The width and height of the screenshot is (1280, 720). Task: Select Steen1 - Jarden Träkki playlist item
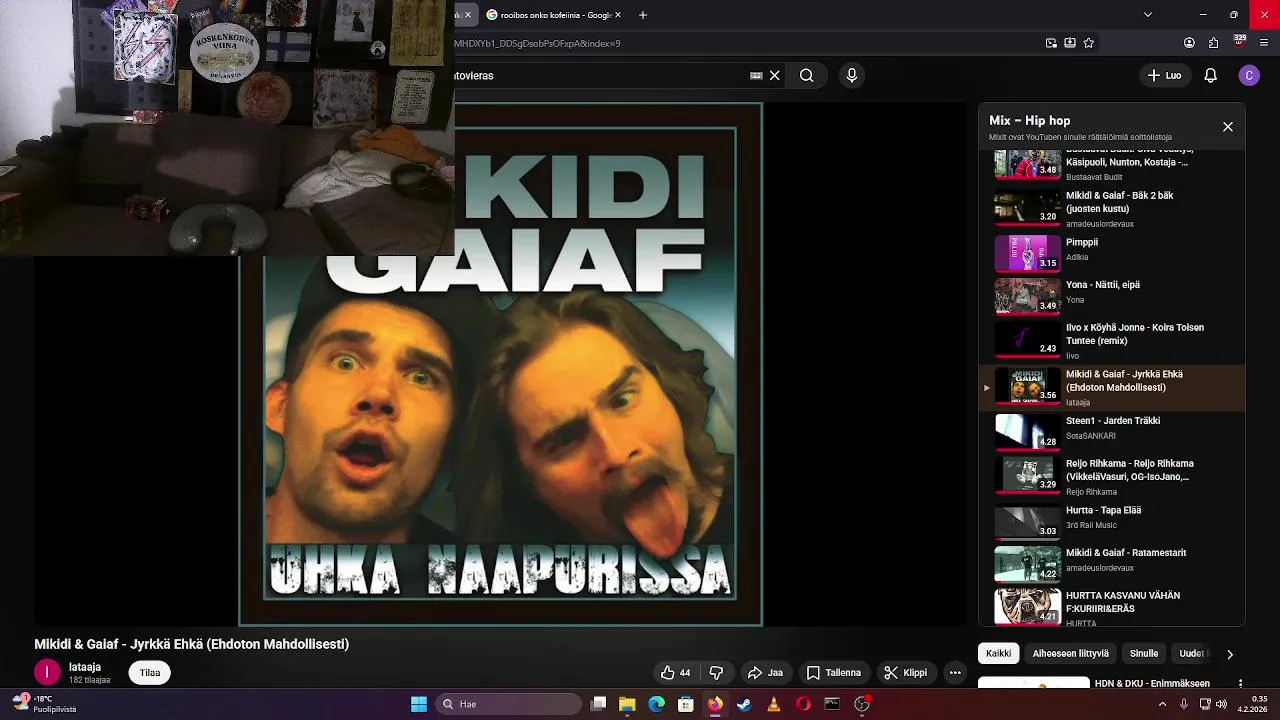1112,432
